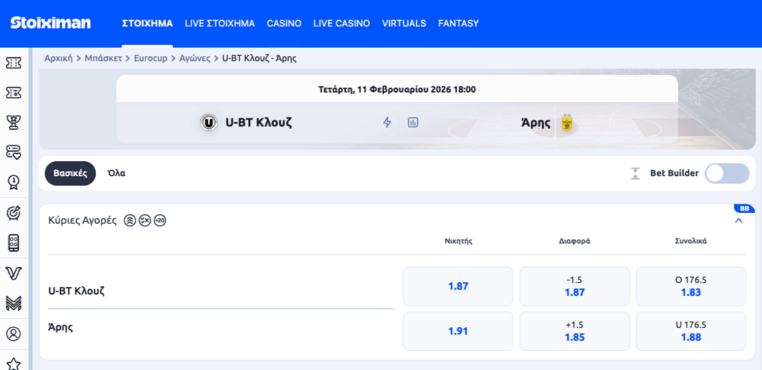Open the target with arrow sidebar icon
Image resolution: width=762 pixels, height=370 pixels.
coord(14,212)
